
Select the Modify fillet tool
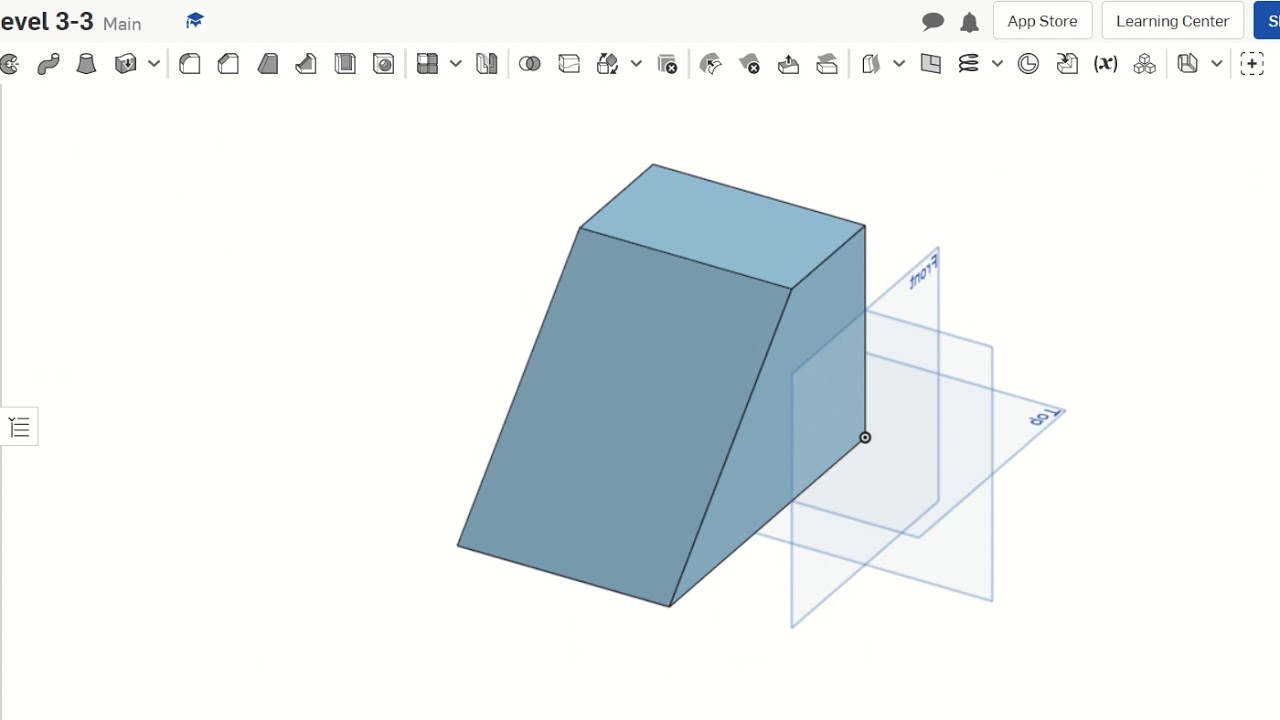(x=711, y=64)
